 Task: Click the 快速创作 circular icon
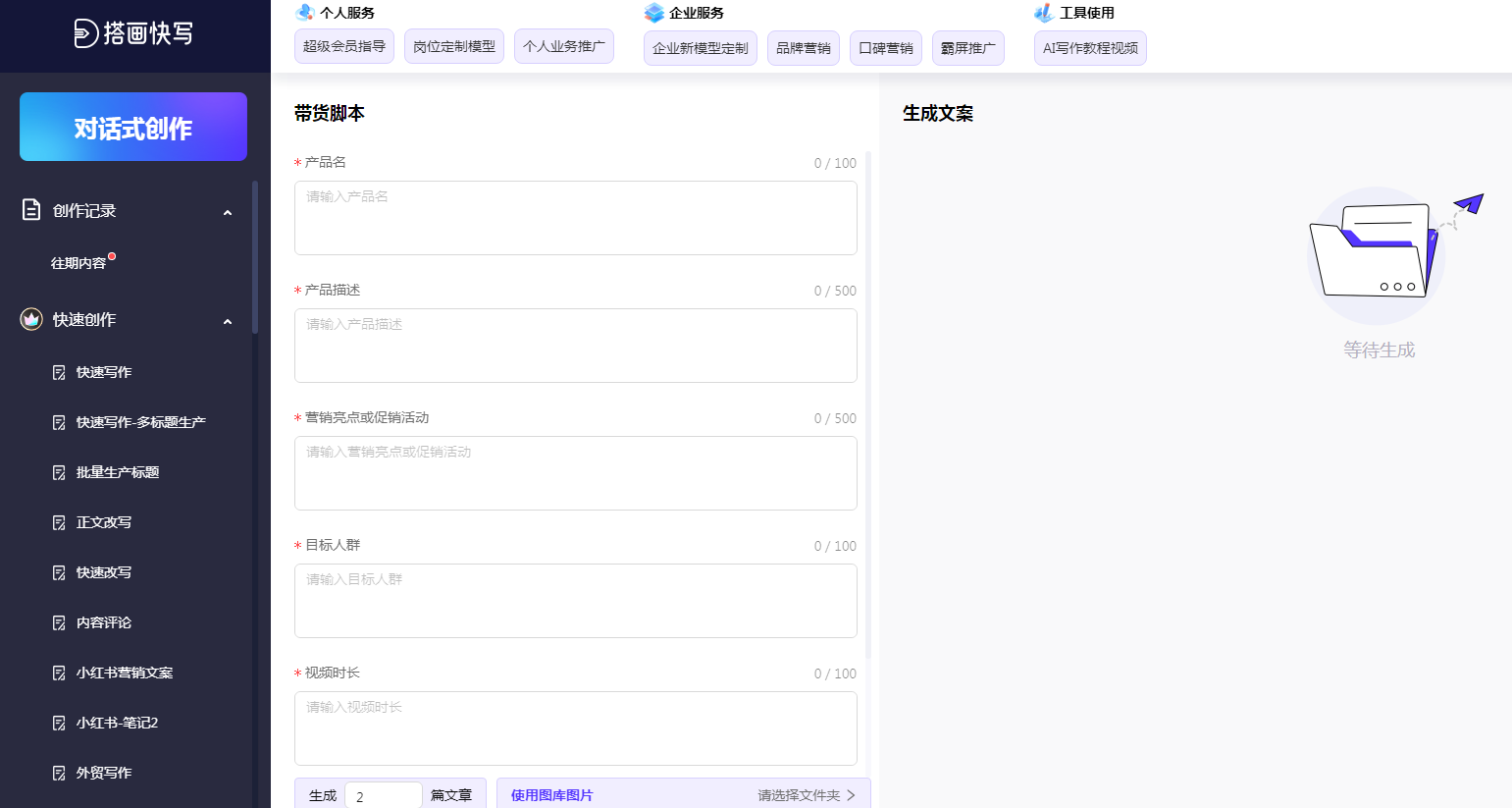(30, 319)
